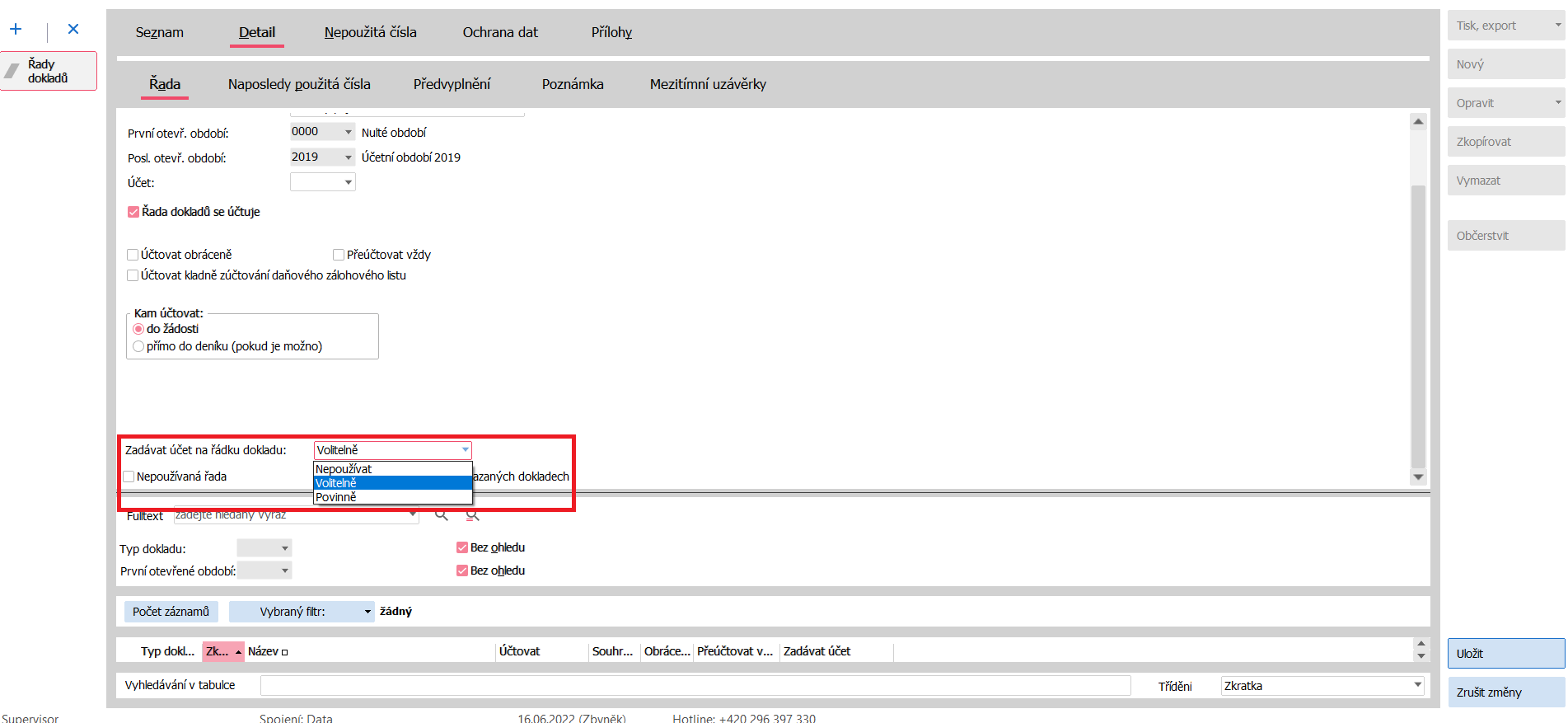Click the vertical scrollbar thumb of the form
Screen dimensions: 1568x723
(1418, 326)
